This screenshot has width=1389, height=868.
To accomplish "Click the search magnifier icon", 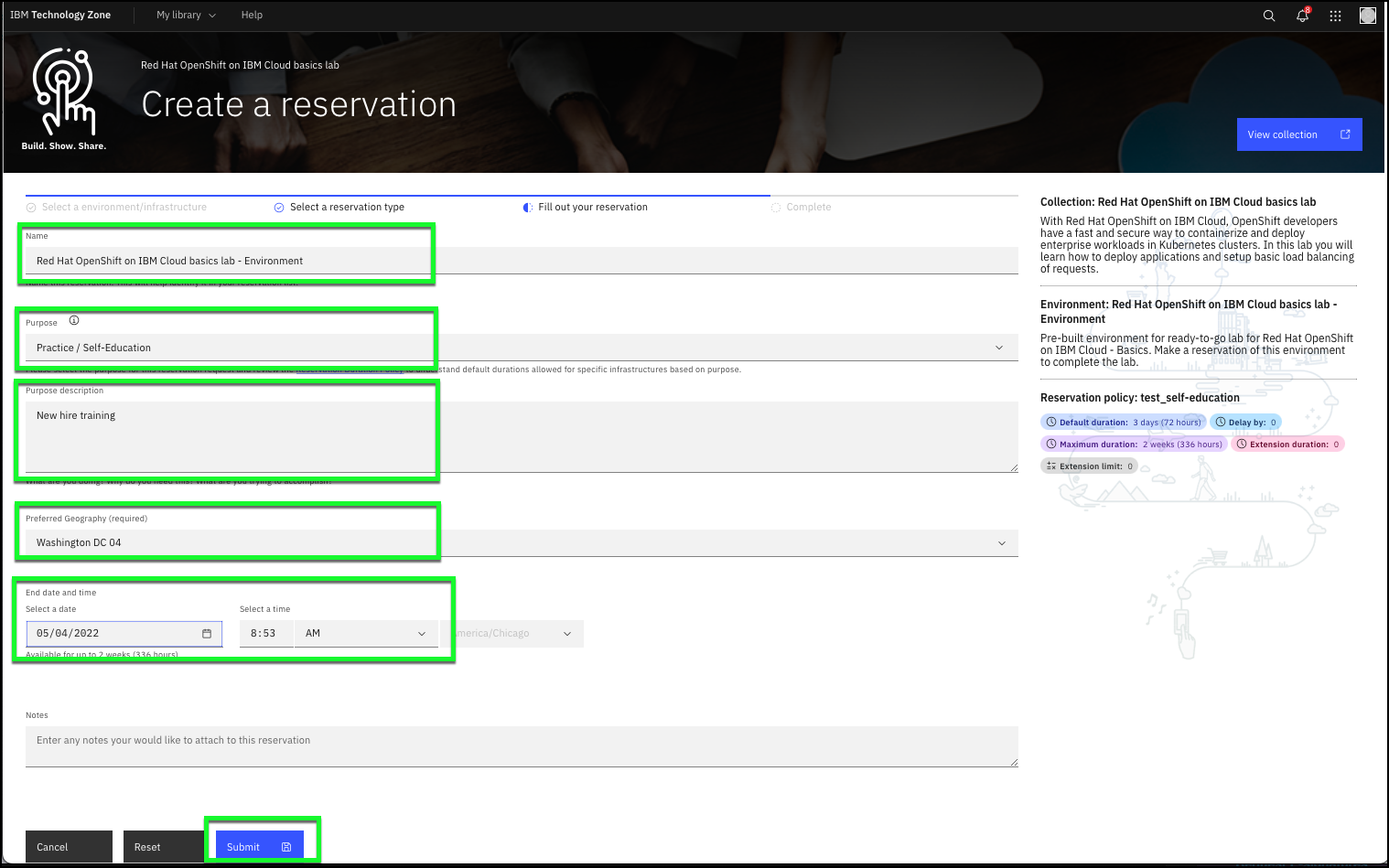I will click(1268, 16).
